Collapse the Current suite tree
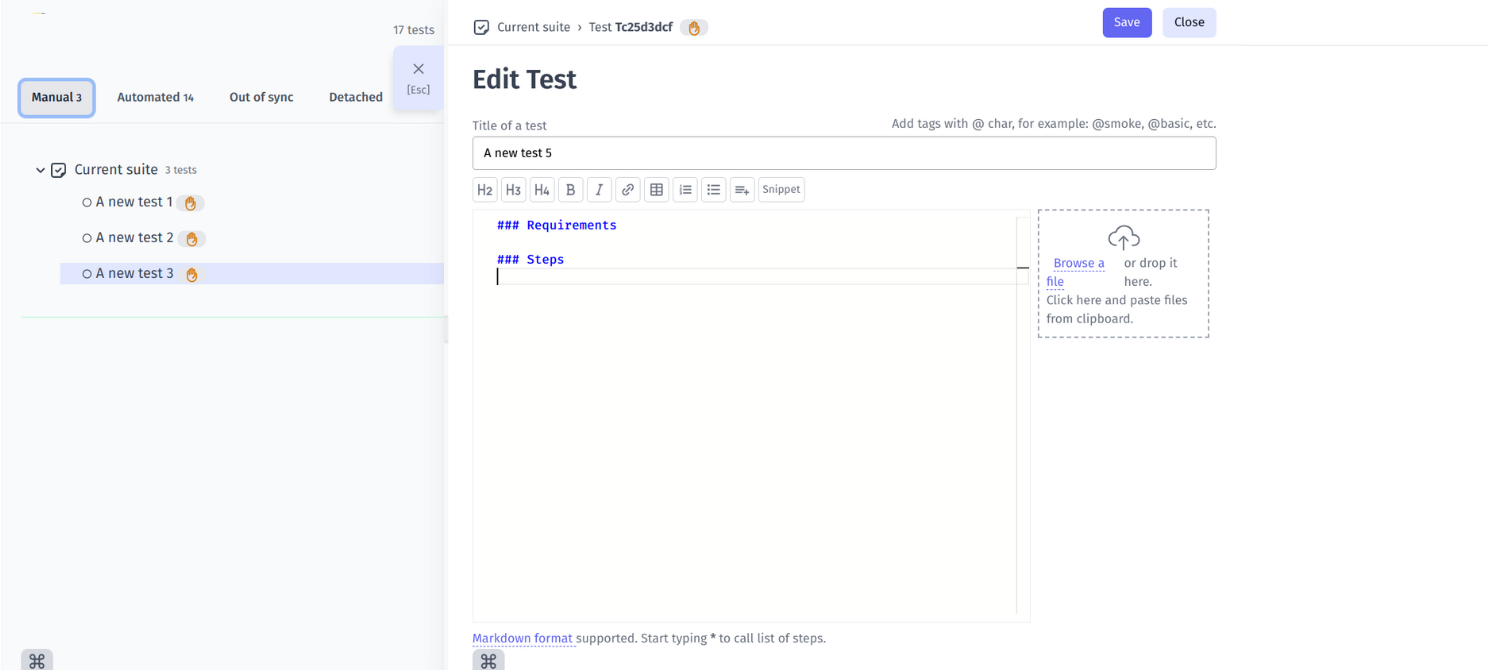Viewport: 1488px width, 670px height. coord(40,169)
